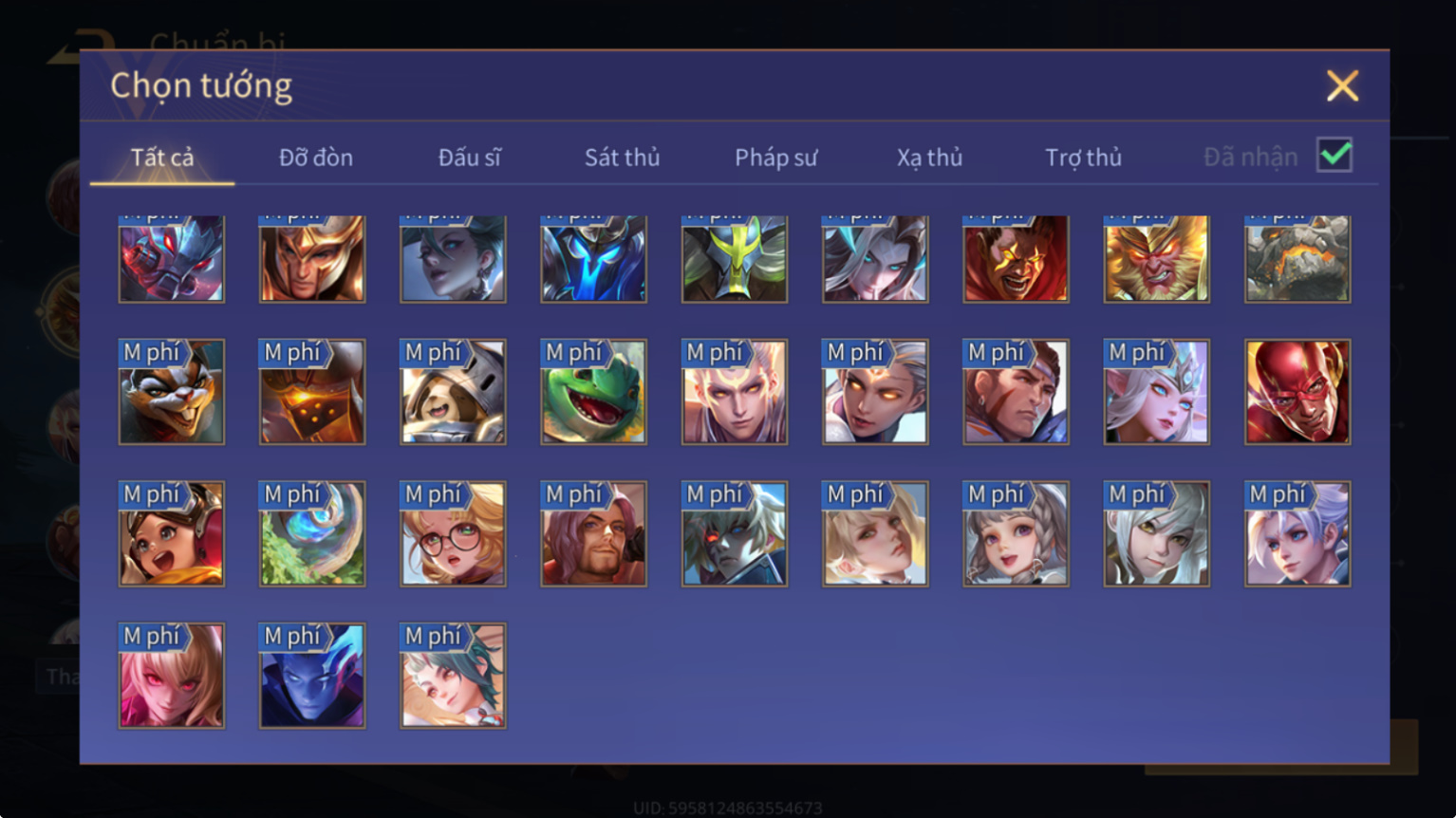
Task: Choose the bearded pink-haired hero
Action: coord(594,533)
